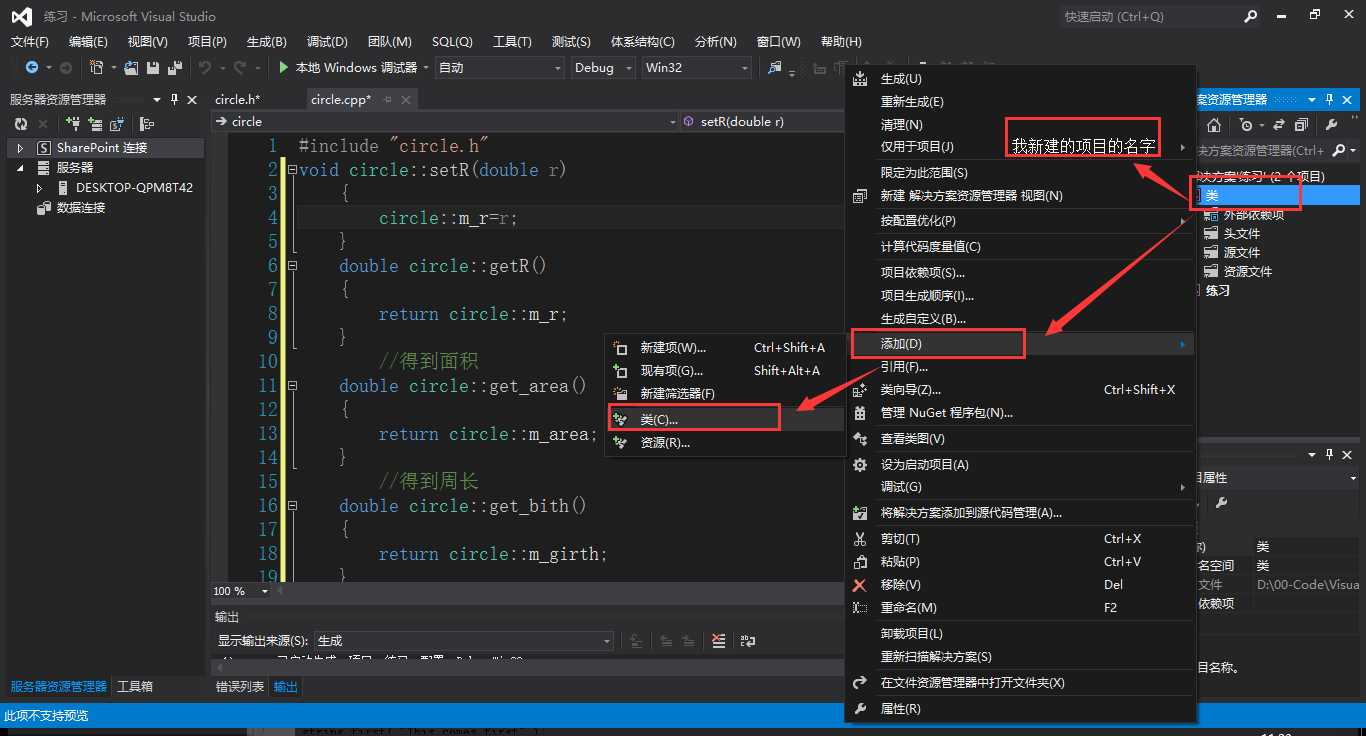
Task: Choose 新建项(W)... in the add submenu
Action: tap(725, 348)
